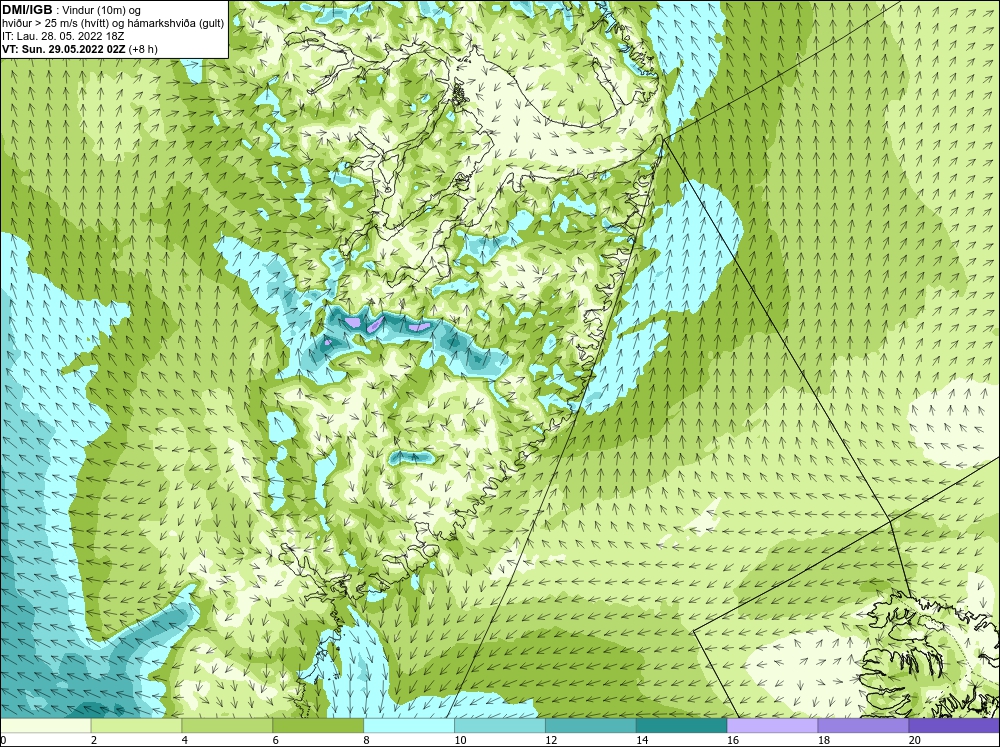This screenshot has height=747, width=1000.
Task: Click the legend label '4' on the scale
Action: [x=185, y=740]
